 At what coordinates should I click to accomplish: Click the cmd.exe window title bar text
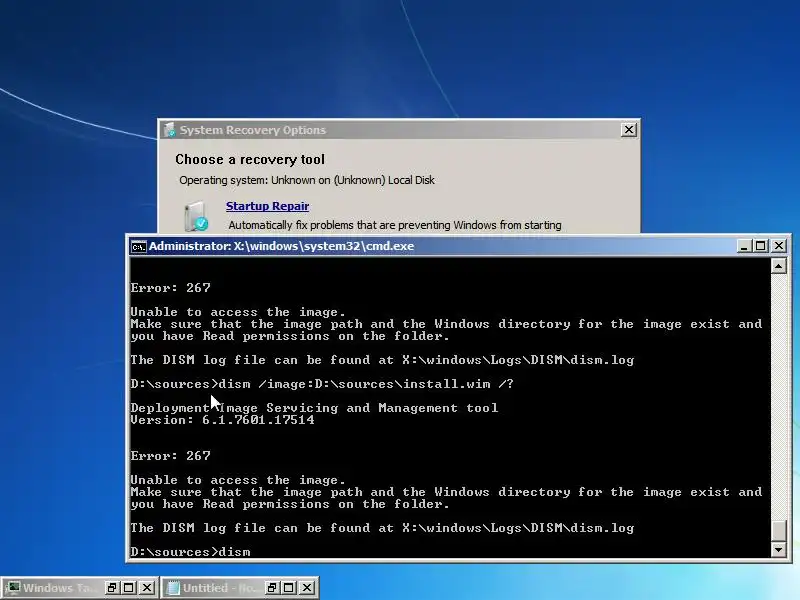click(282, 246)
